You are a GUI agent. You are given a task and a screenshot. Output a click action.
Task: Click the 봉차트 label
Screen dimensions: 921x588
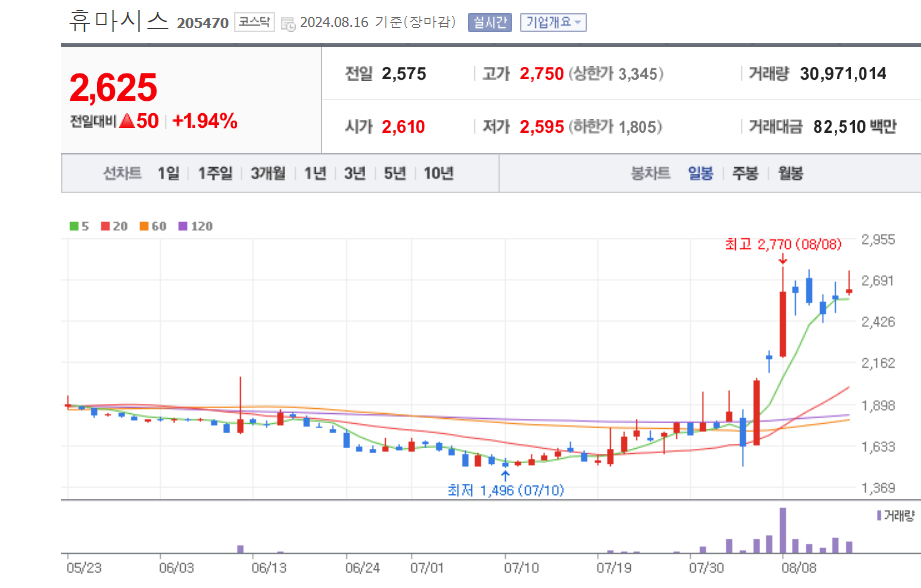coord(650,173)
